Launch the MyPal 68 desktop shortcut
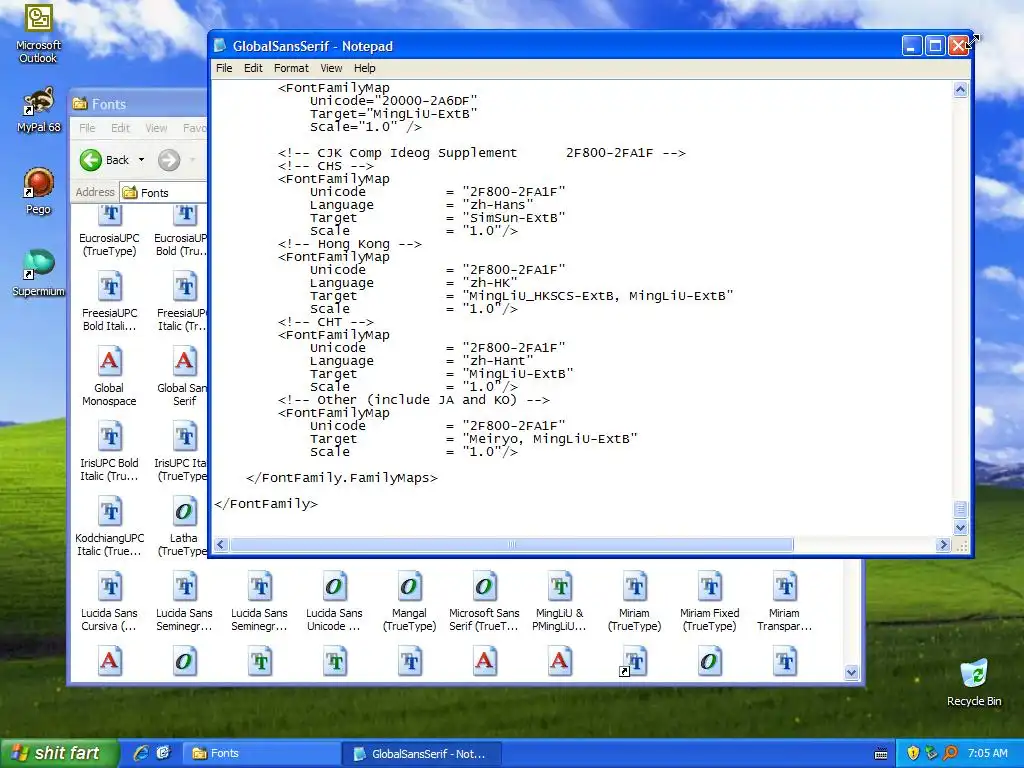Viewport: 1024px width, 768px height. (x=38, y=110)
